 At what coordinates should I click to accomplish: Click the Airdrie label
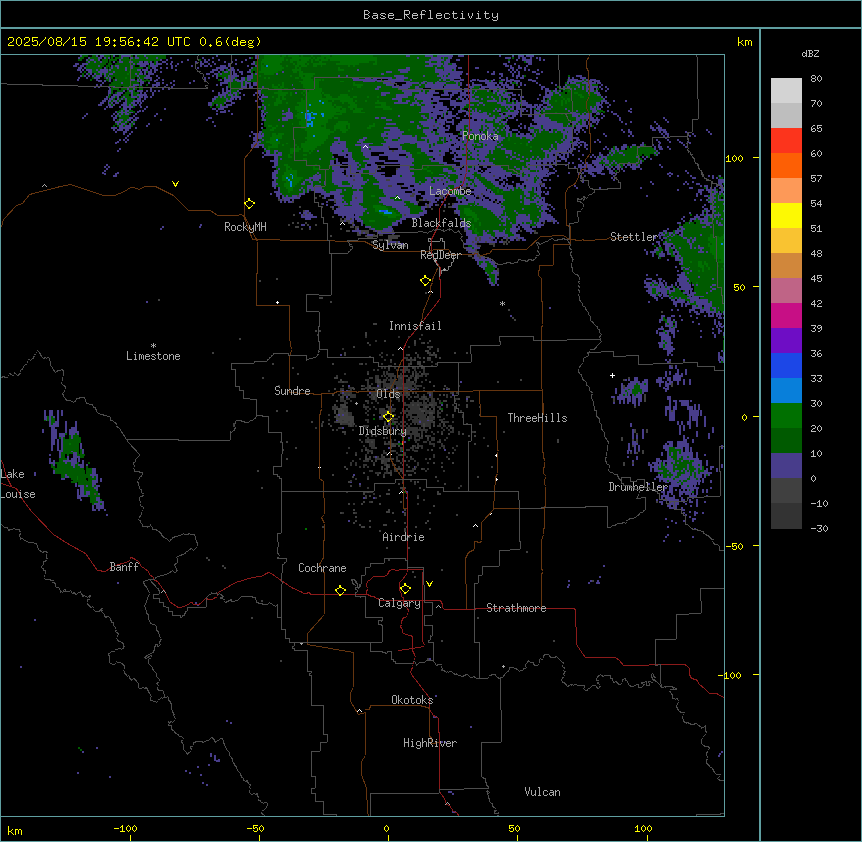(x=404, y=537)
